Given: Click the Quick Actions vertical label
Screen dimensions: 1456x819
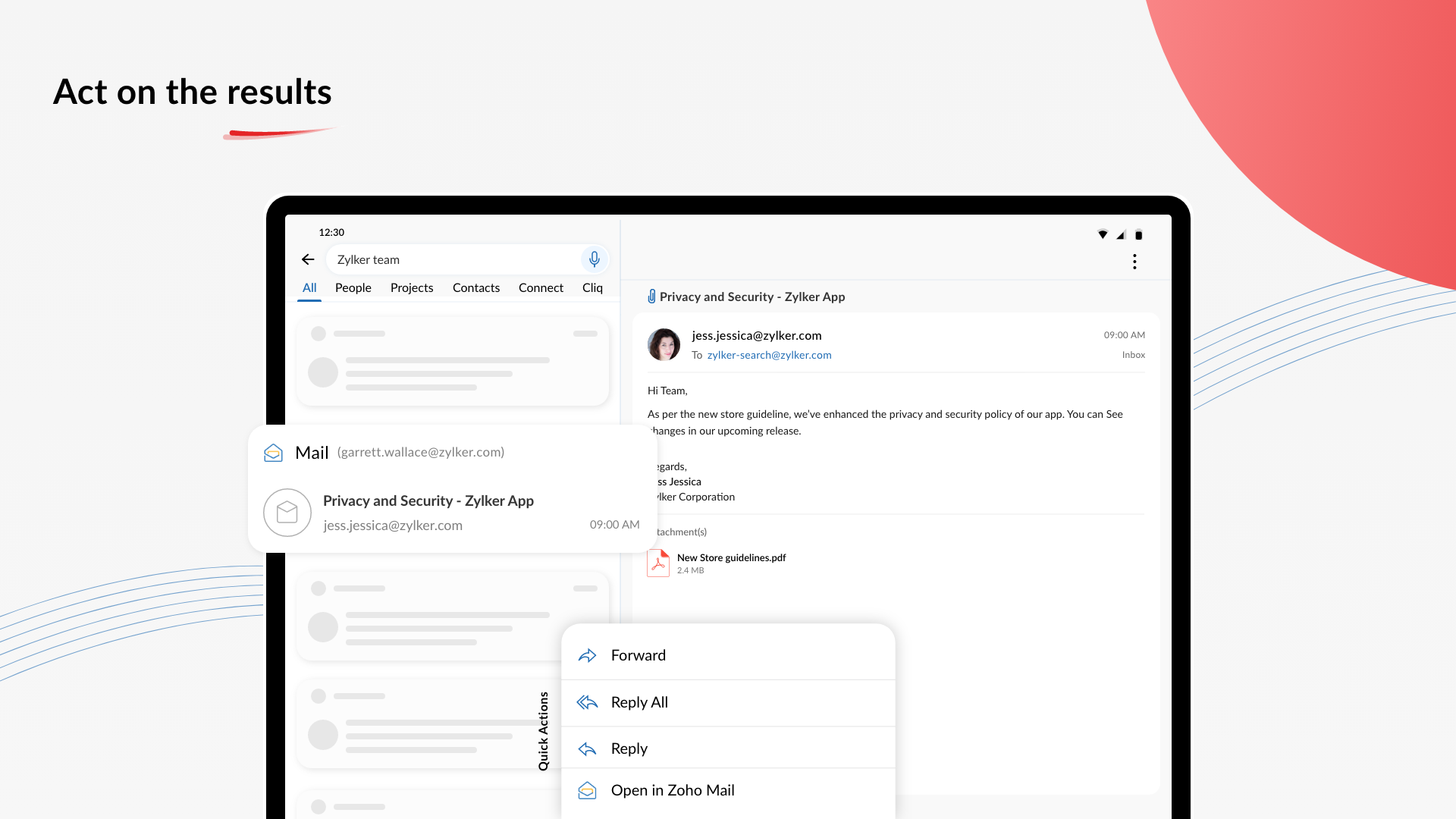Looking at the screenshot, I should pos(543,731).
